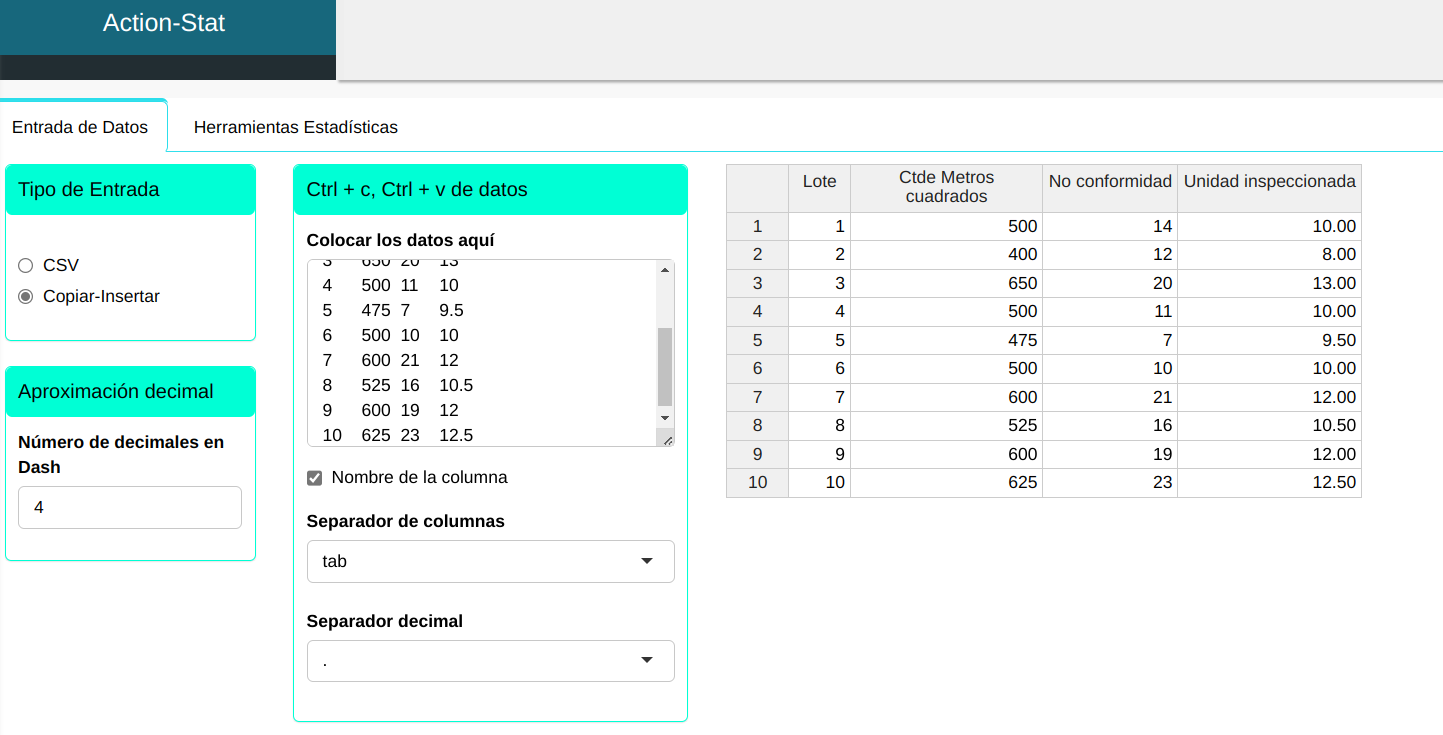Open the Separador decimal dropdown
The image size is (1443, 735).
pyautogui.click(x=490, y=661)
